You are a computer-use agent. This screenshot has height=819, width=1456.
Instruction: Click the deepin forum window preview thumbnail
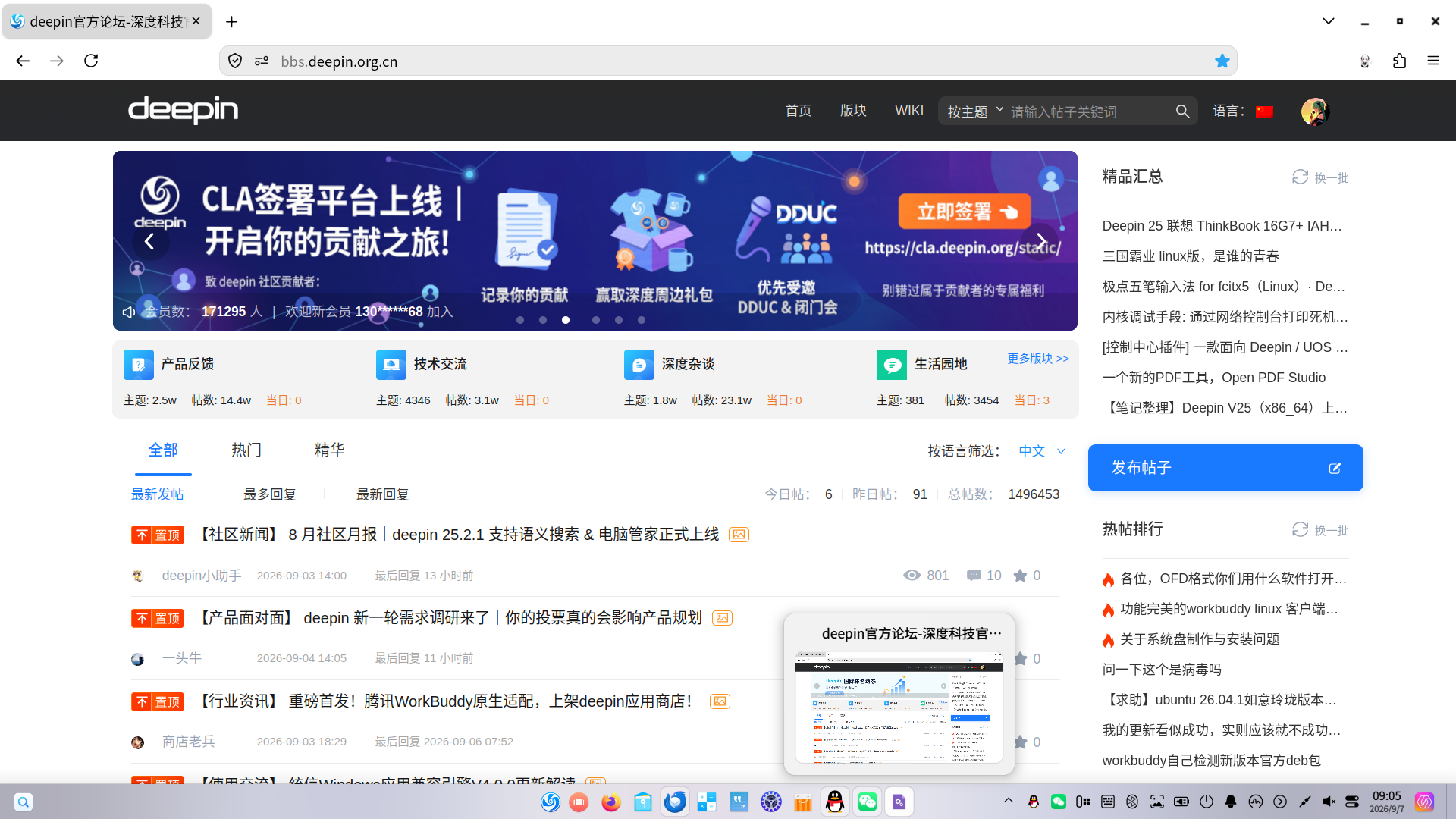click(899, 707)
